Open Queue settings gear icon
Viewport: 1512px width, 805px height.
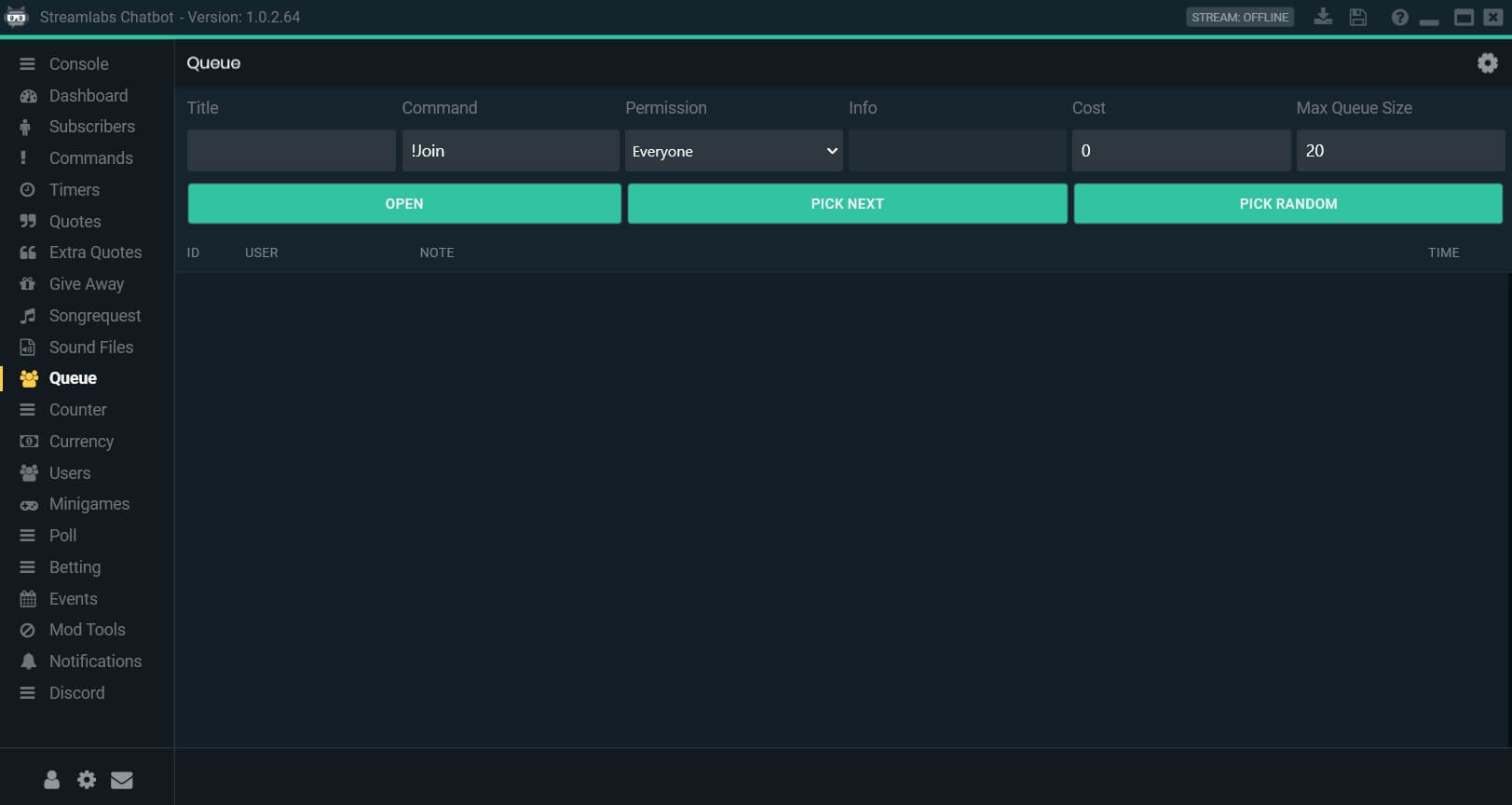[x=1487, y=62]
